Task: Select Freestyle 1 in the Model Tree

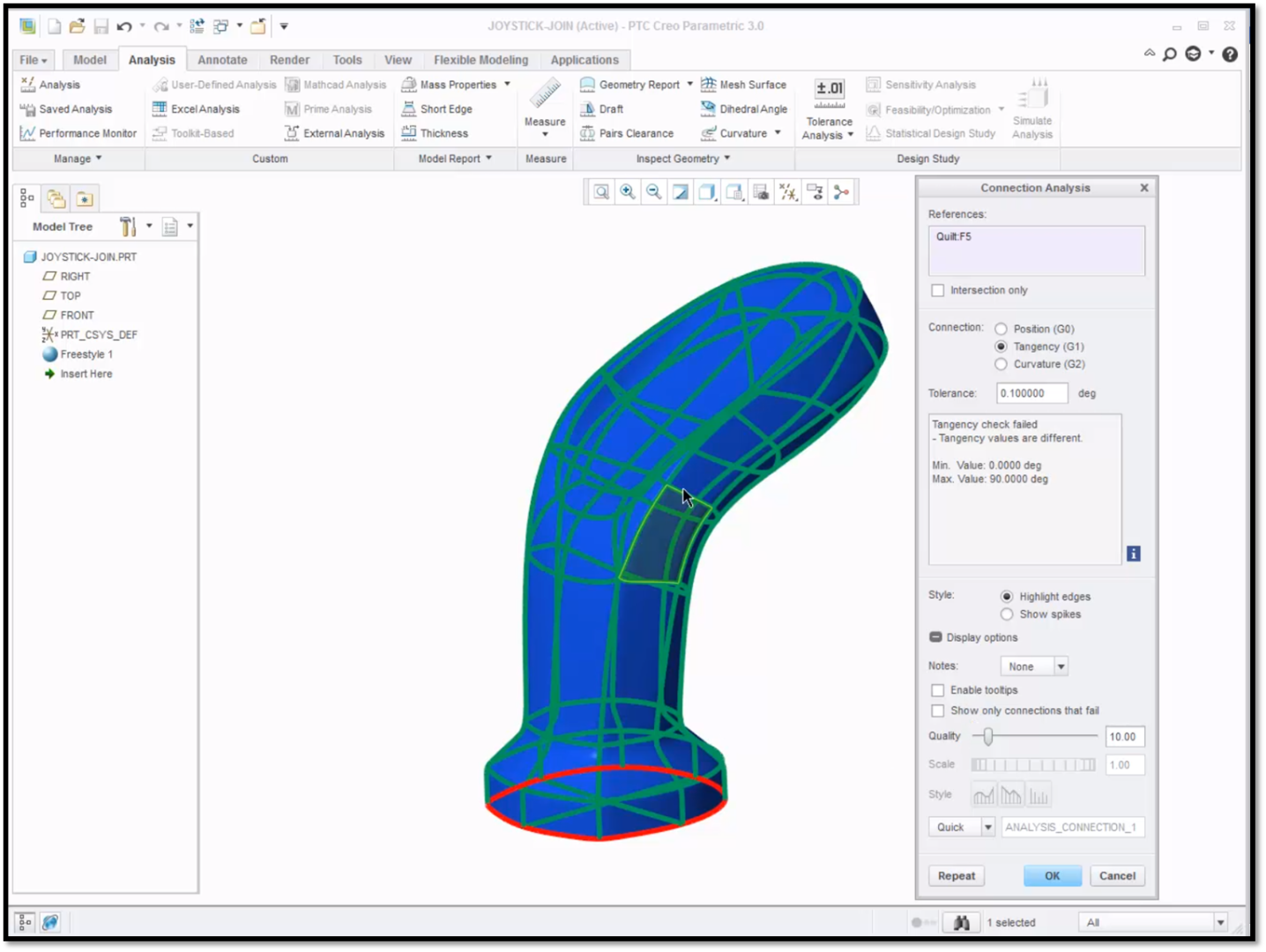Action: [78, 354]
